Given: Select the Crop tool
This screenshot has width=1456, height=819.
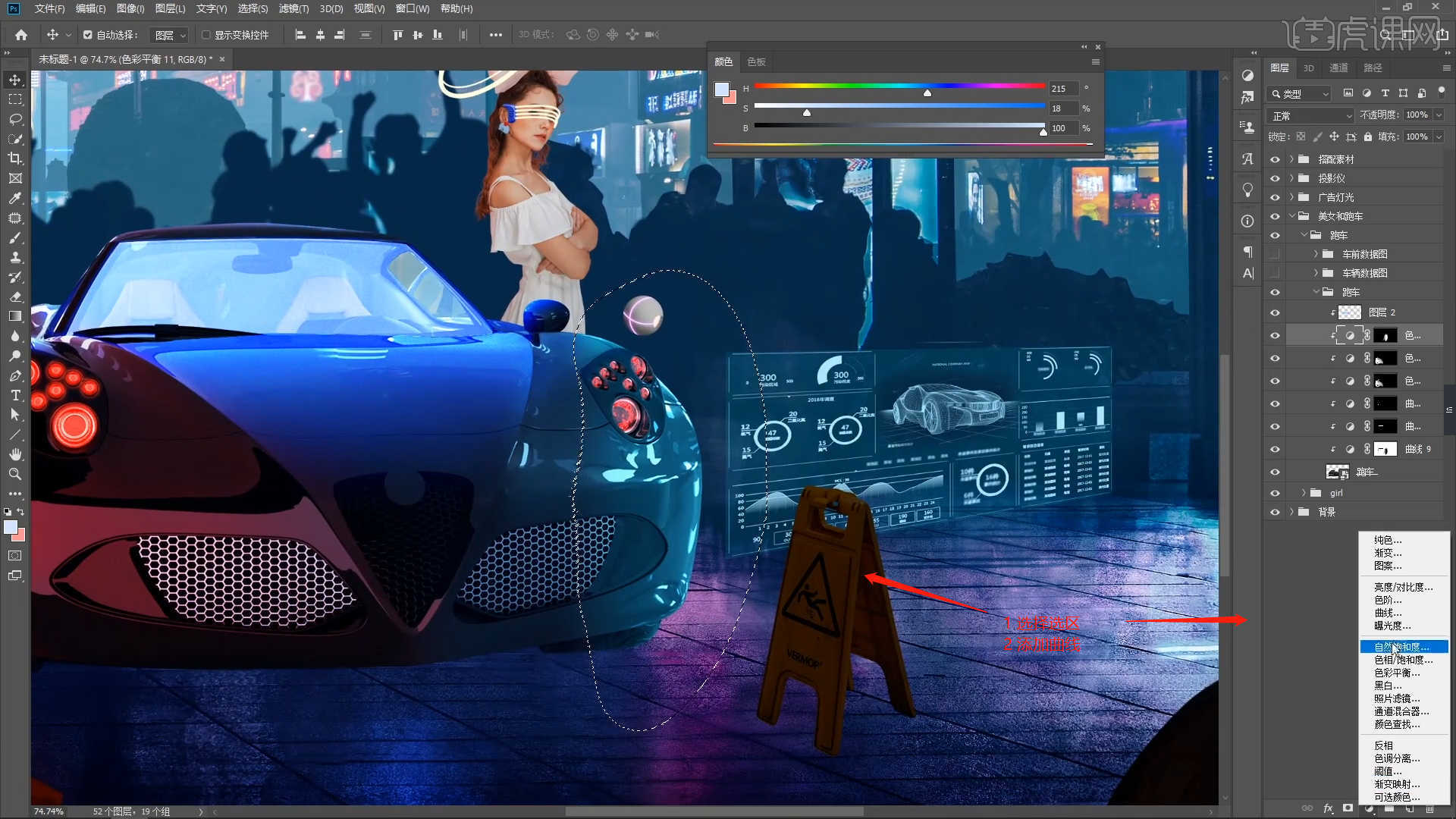Looking at the screenshot, I should click(15, 158).
